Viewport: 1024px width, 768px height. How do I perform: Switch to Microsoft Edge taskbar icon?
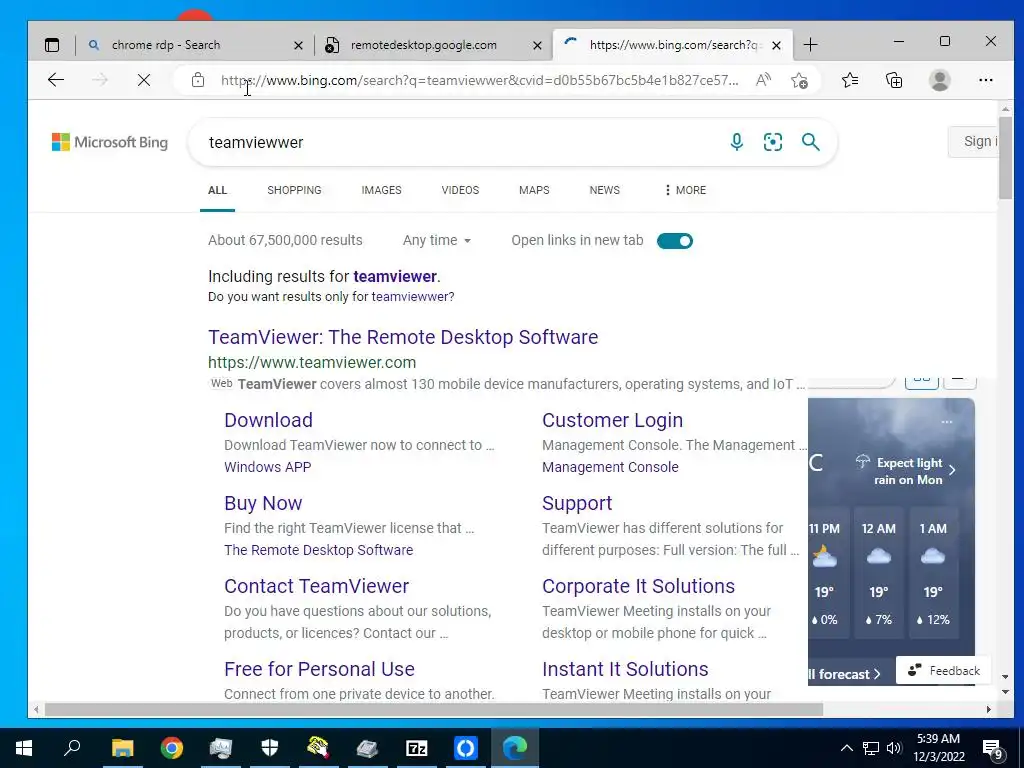(x=515, y=748)
